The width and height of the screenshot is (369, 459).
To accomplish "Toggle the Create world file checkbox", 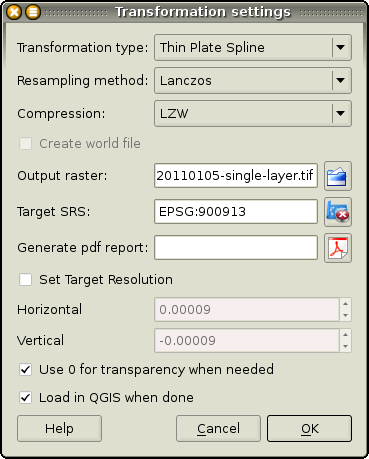I will point(26,144).
